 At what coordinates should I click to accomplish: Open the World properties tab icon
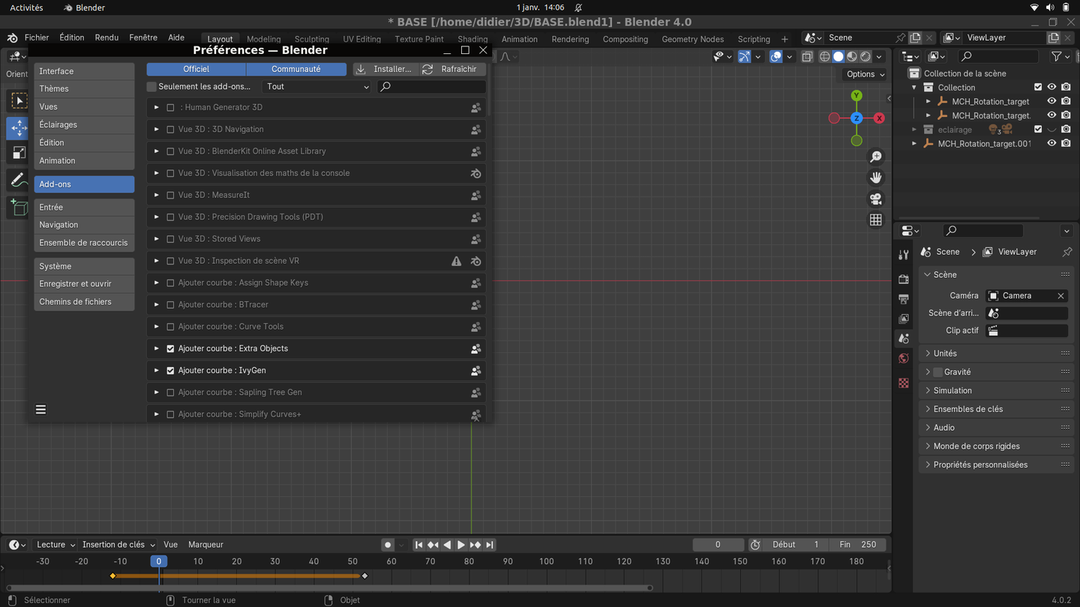pyautogui.click(x=904, y=359)
